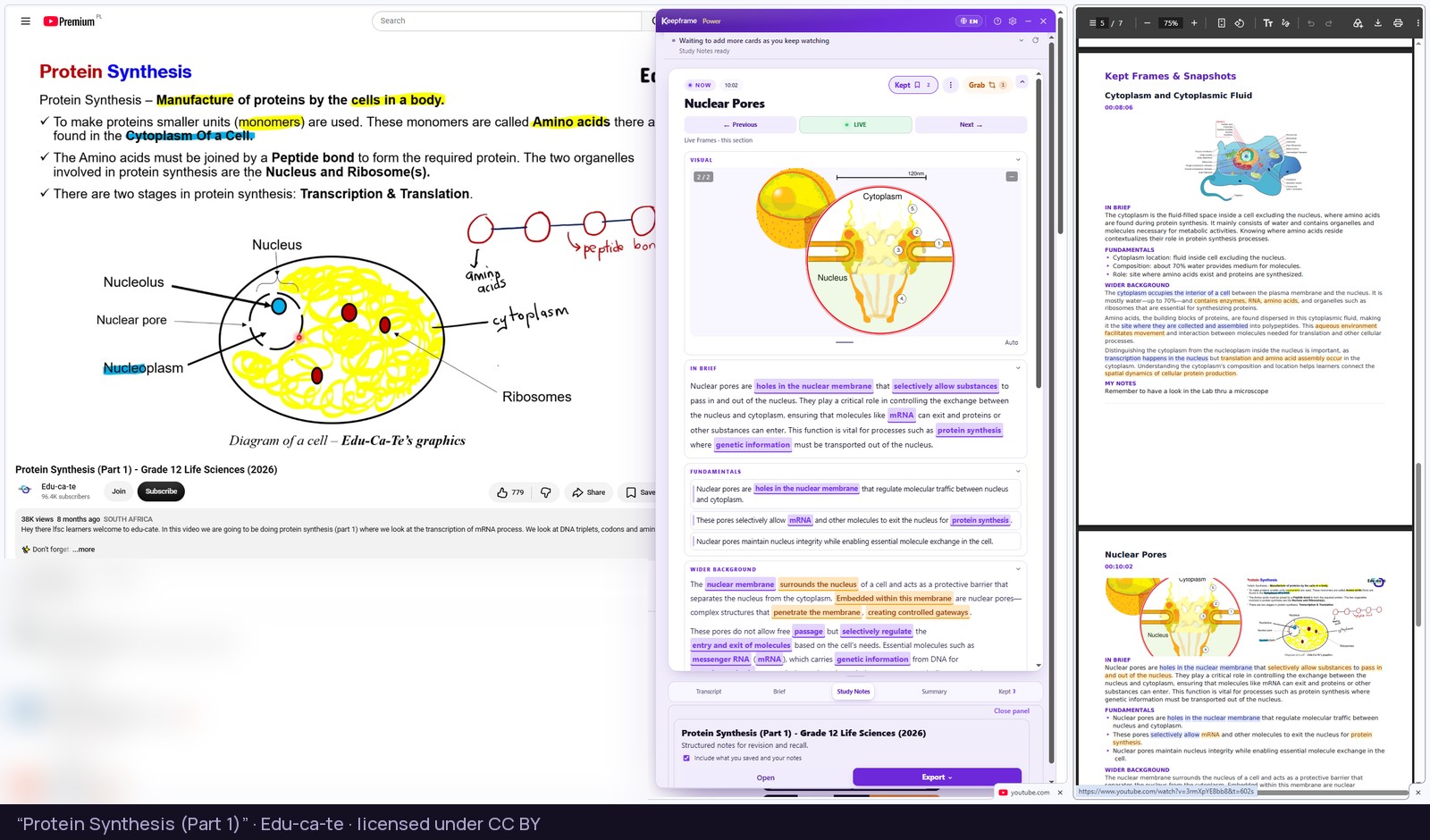Select the PDF draw tool
This screenshot has height=840, width=1430.
pos(1286,23)
